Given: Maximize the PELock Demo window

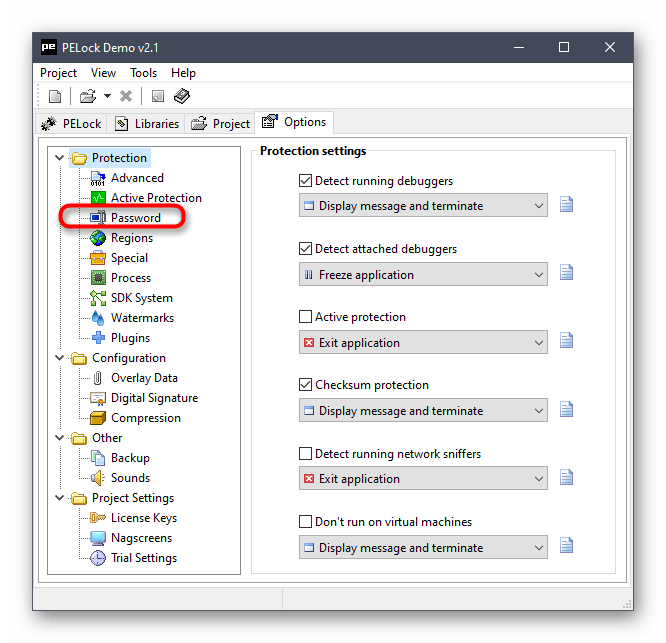Looking at the screenshot, I should coord(564,47).
